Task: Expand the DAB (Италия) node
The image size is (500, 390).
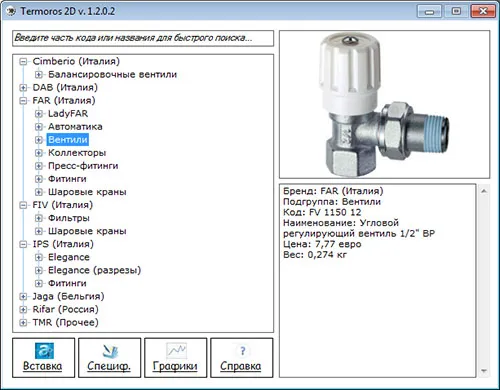Action: click(23, 88)
